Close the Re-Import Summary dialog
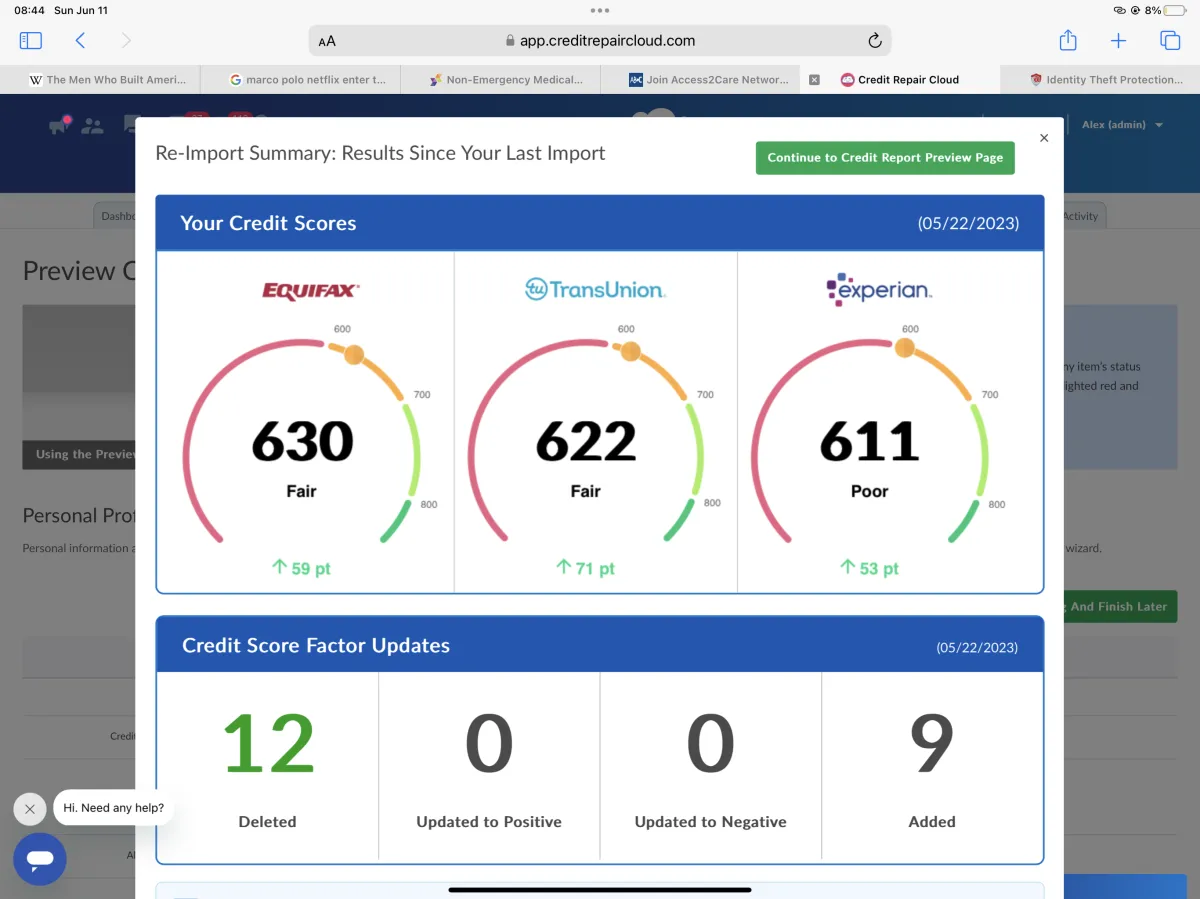 point(1044,139)
